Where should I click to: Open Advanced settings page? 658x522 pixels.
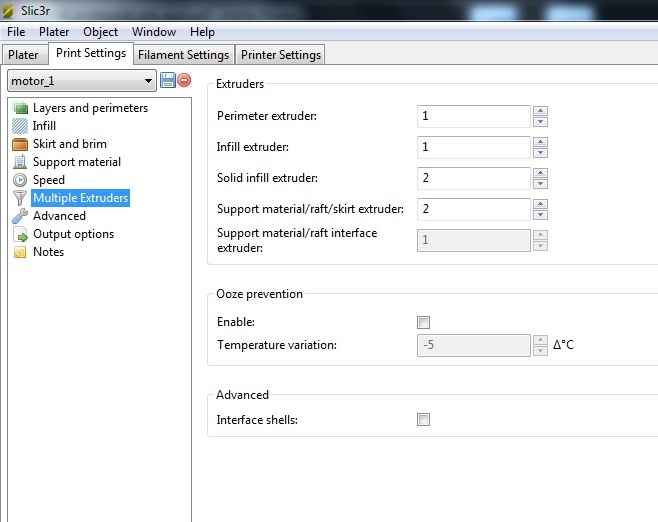(x=59, y=216)
